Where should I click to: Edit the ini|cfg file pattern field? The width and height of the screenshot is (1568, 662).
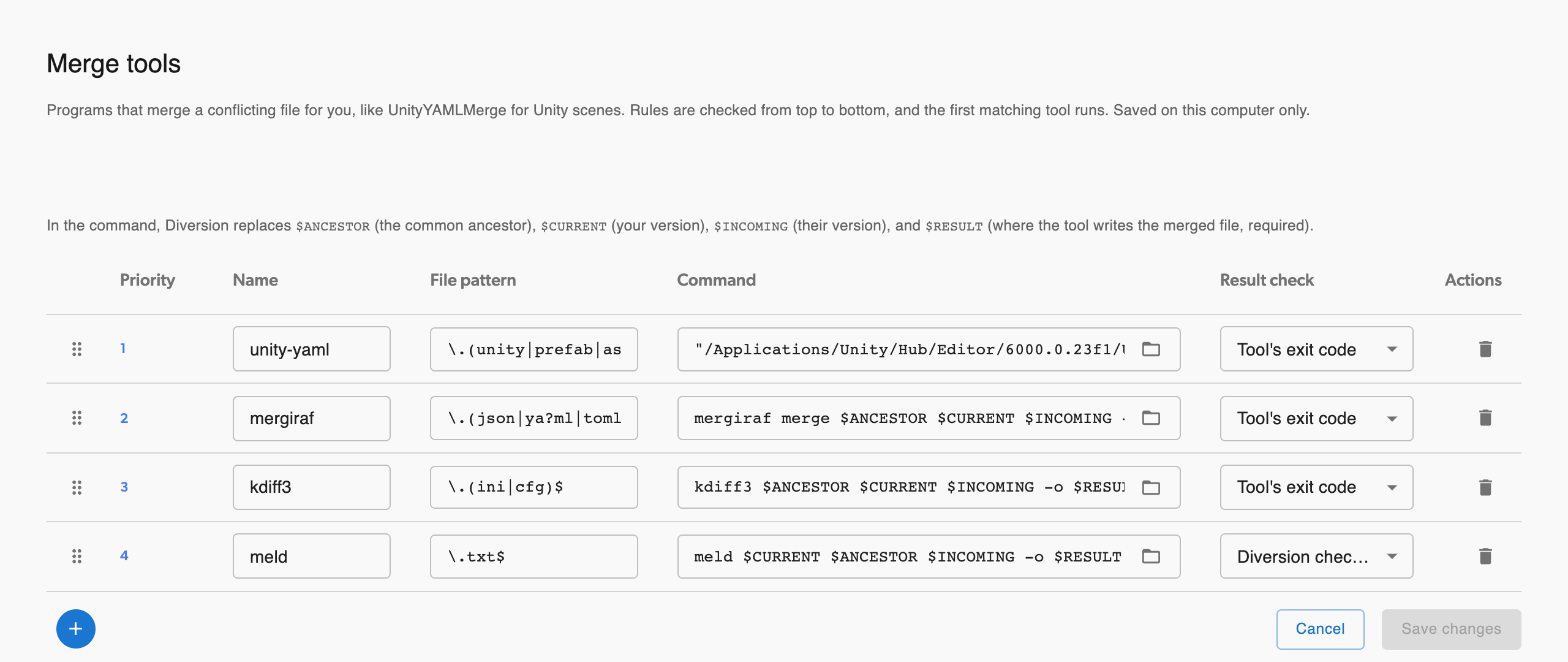(x=533, y=487)
